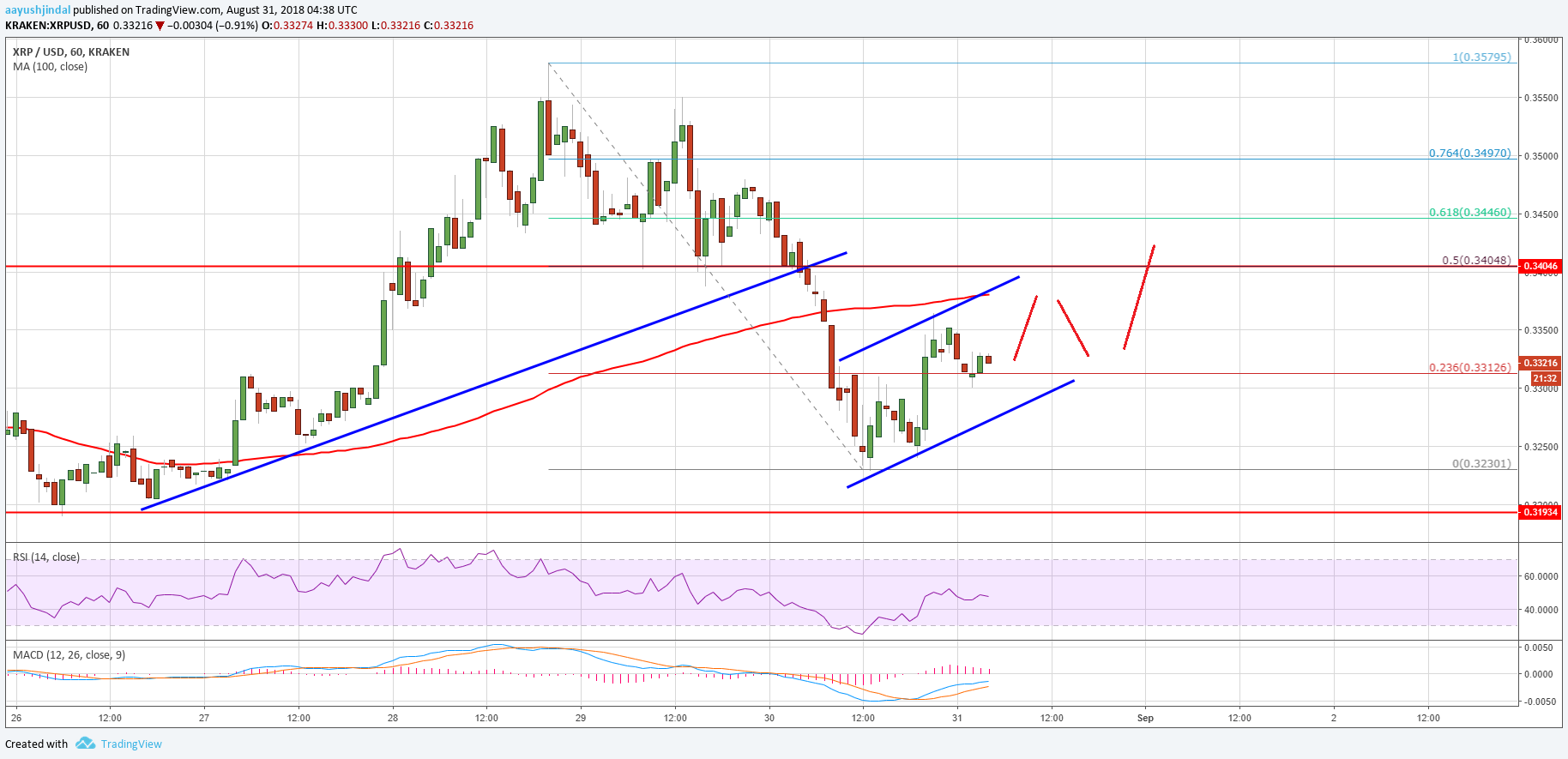Viewport: 1568px width, 759px height.
Task: Click the 0.618(0.34460) Fibonacci level label
Action: [x=1470, y=213]
